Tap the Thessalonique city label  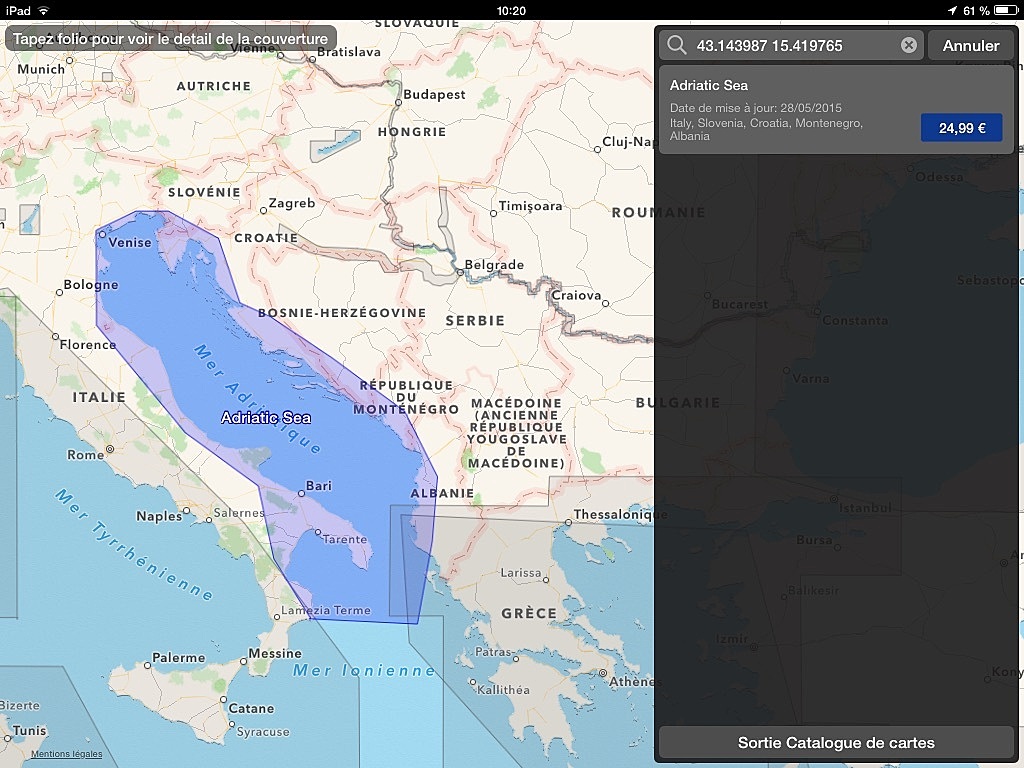click(x=619, y=515)
